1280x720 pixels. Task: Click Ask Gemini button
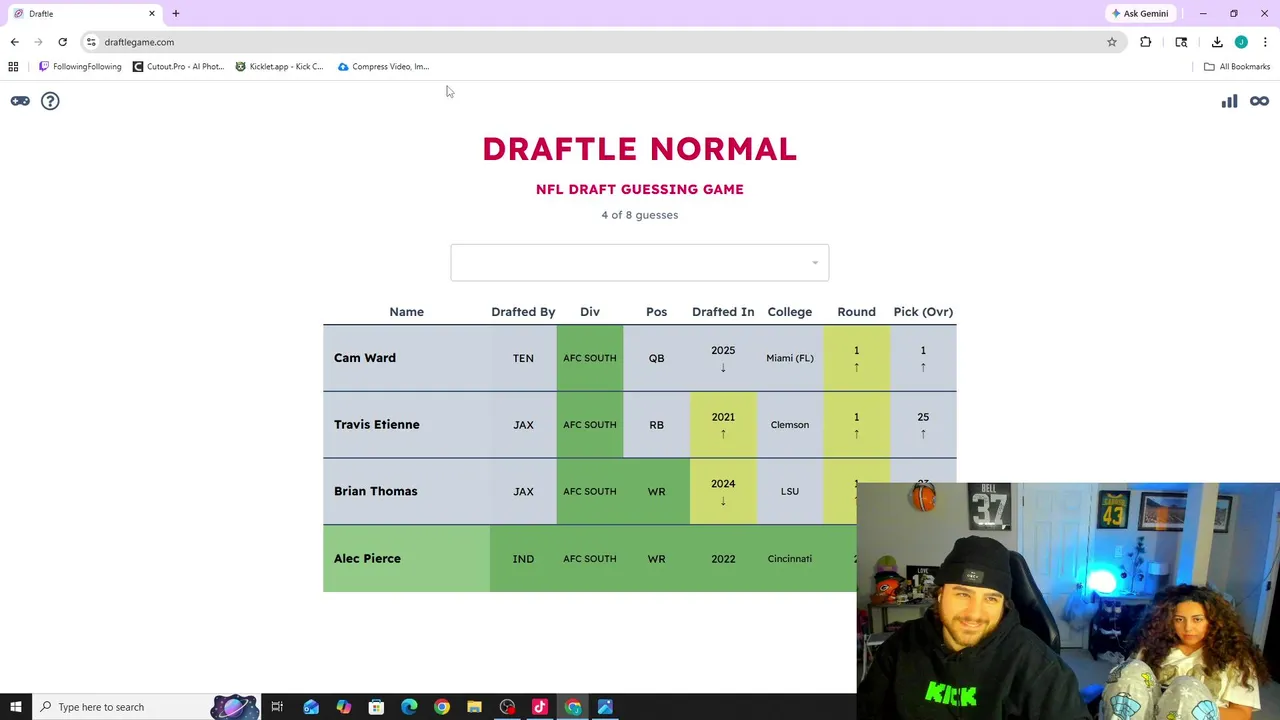click(1140, 14)
